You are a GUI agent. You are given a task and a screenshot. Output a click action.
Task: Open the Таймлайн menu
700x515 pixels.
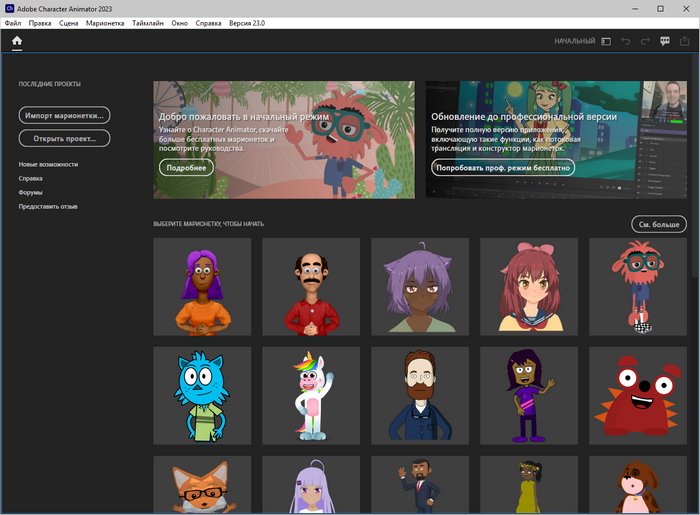[x=148, y=23]
